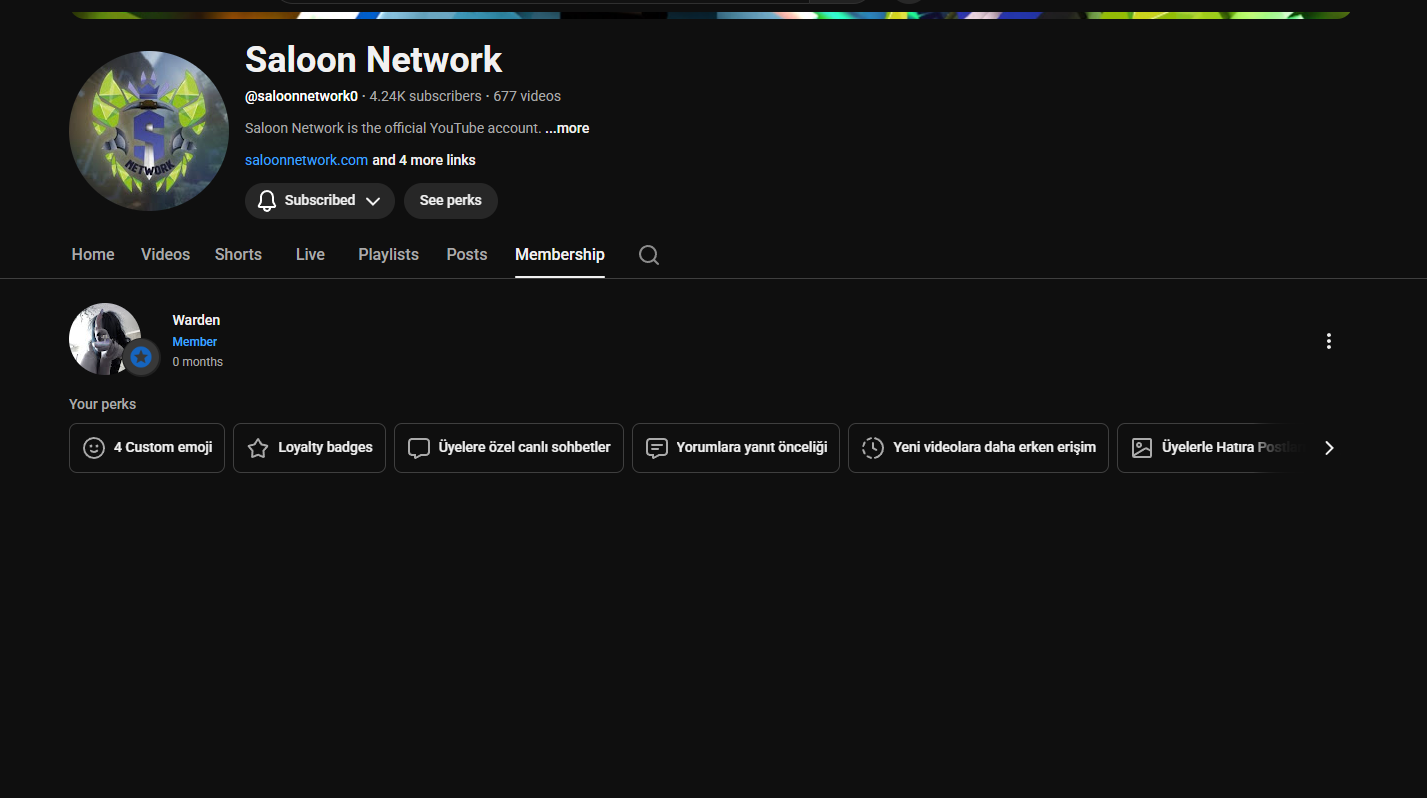Click the Saloon Network channel title
The height and width of the screenshot is (798, 1427).
click(373, 60)
